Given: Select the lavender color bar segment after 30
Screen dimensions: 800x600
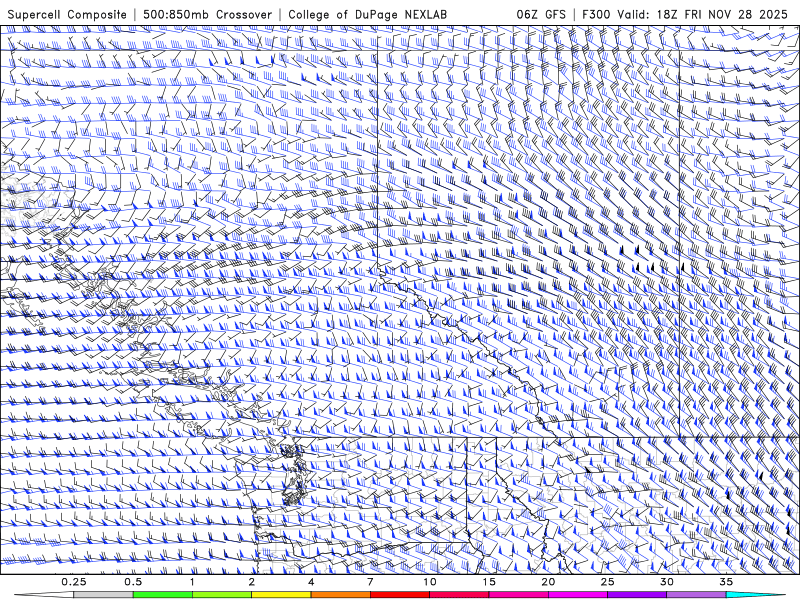Looking at the screenshot, I should (x=696, y=595).
